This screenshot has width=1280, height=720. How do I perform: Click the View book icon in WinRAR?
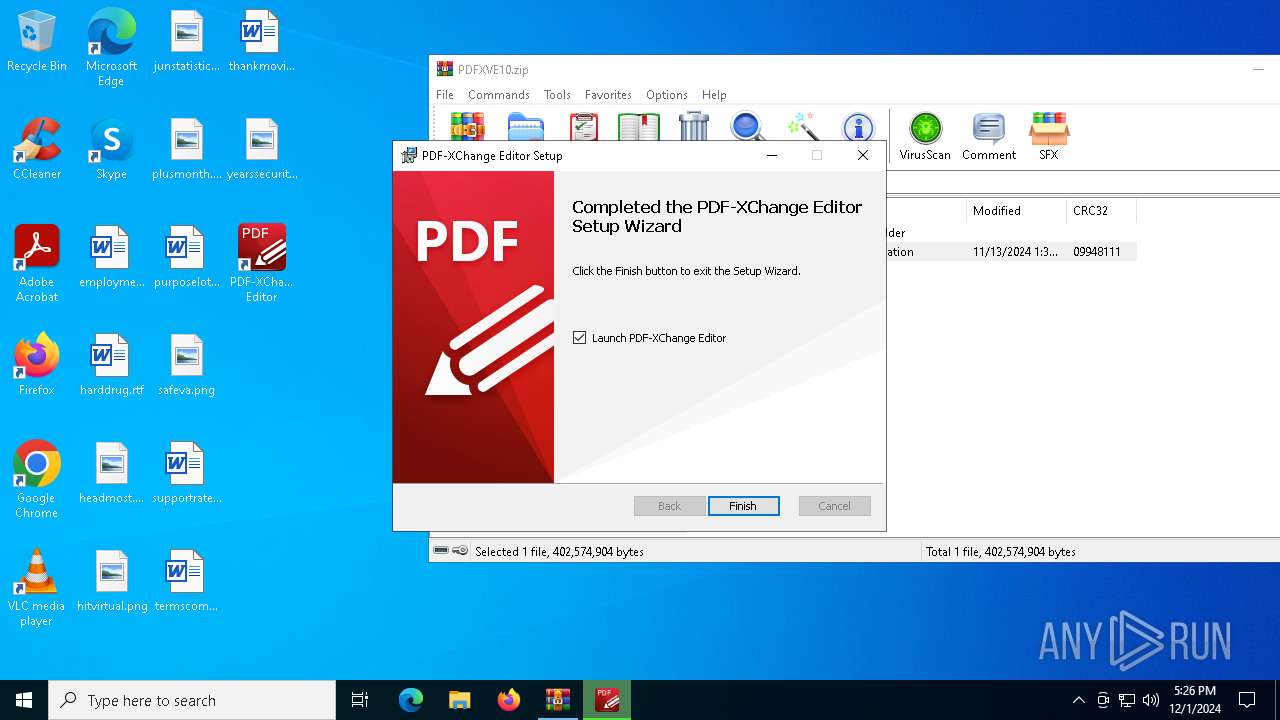coord(638,126)
